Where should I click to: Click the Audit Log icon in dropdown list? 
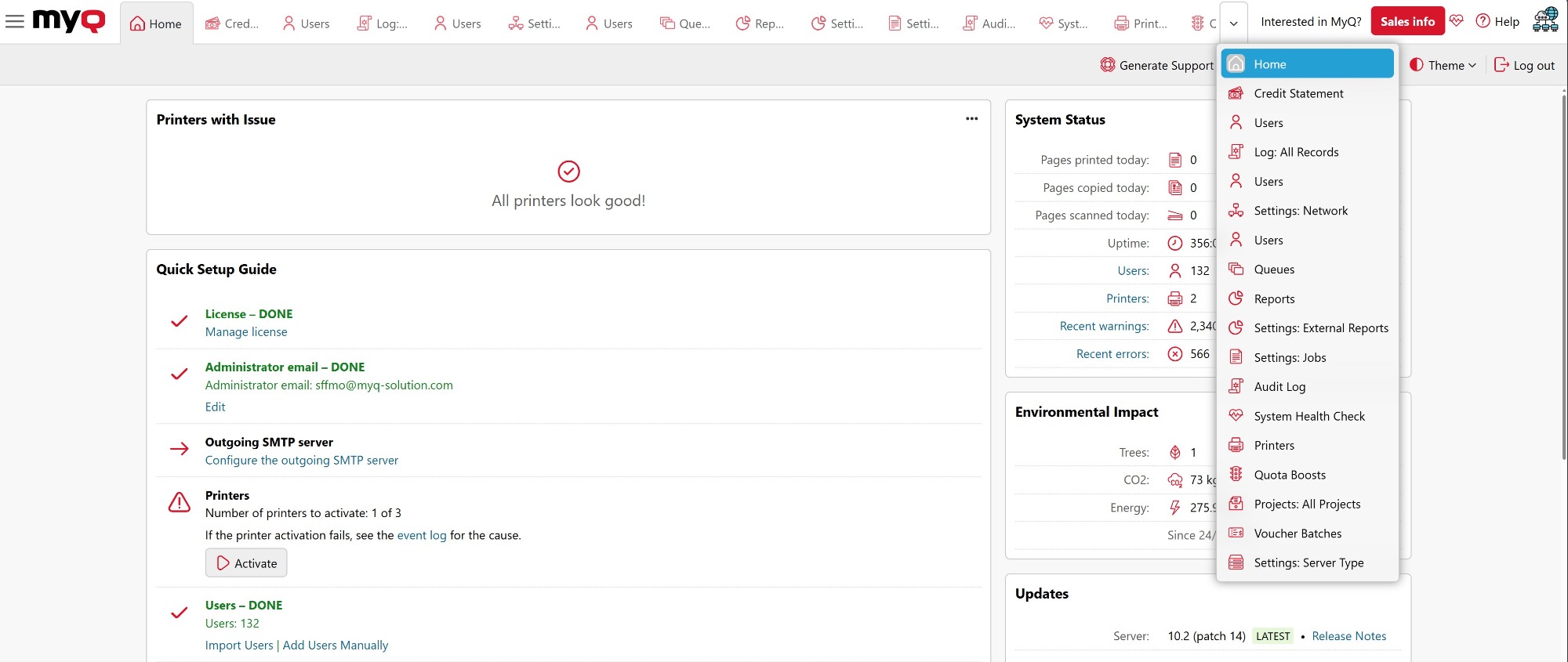pyautogui.click(x=1236, y=386)
